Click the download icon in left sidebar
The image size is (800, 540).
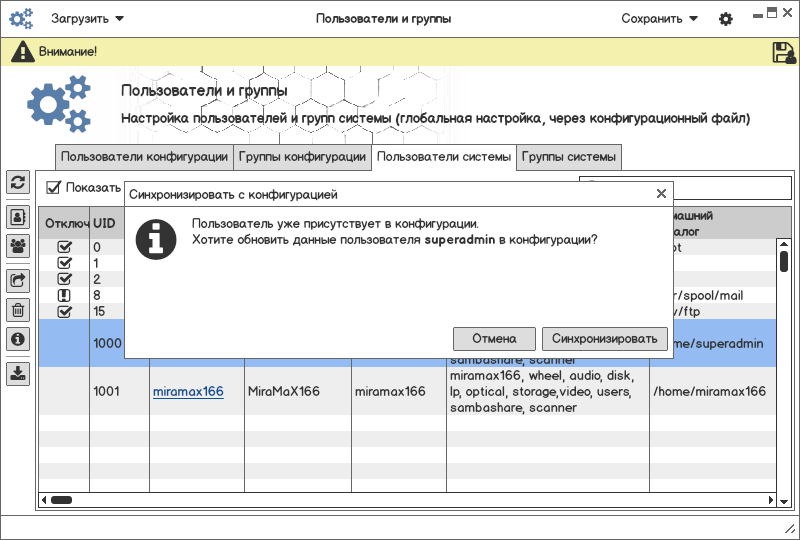pos(18,374)
